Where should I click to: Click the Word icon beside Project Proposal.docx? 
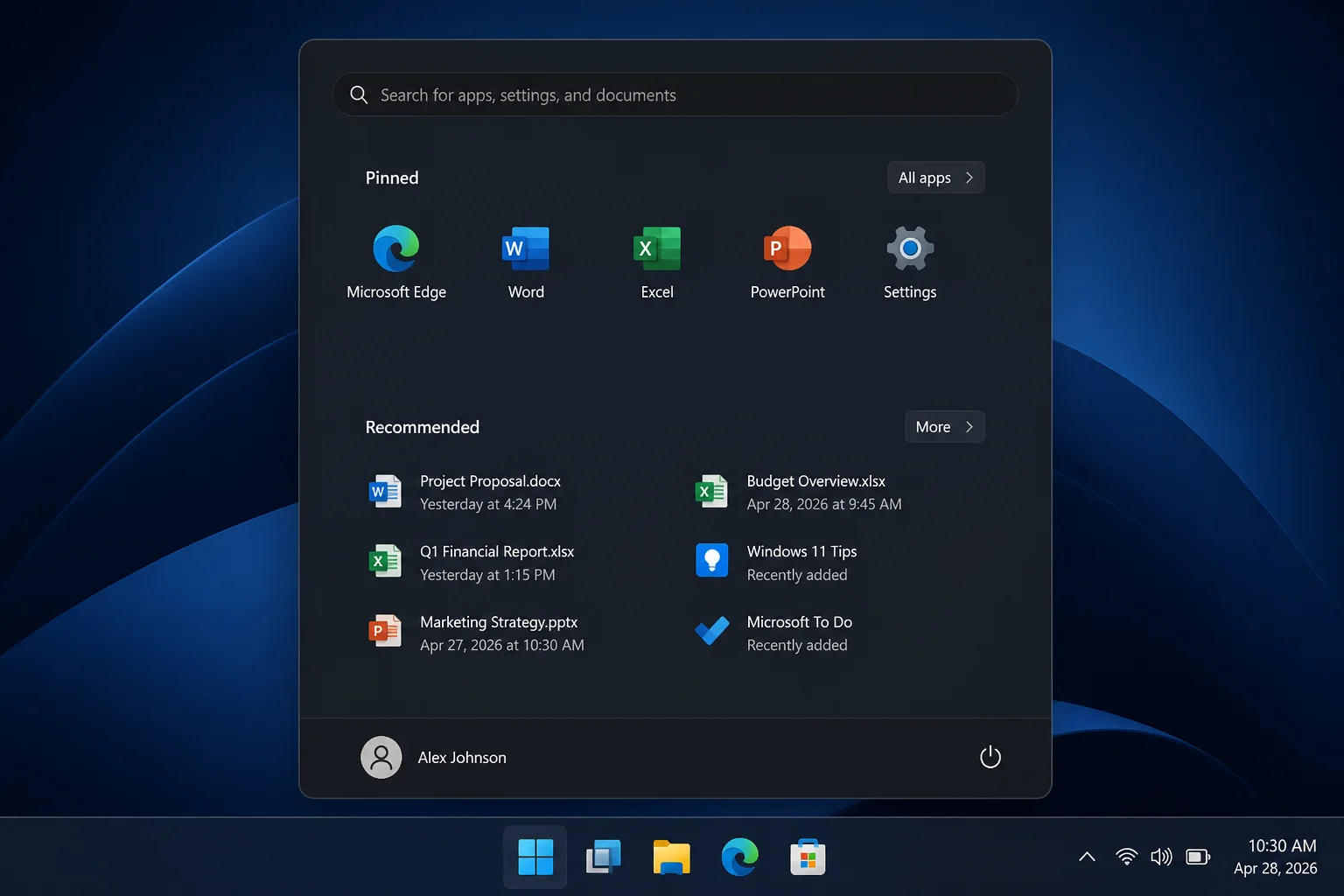coord(385,492)
